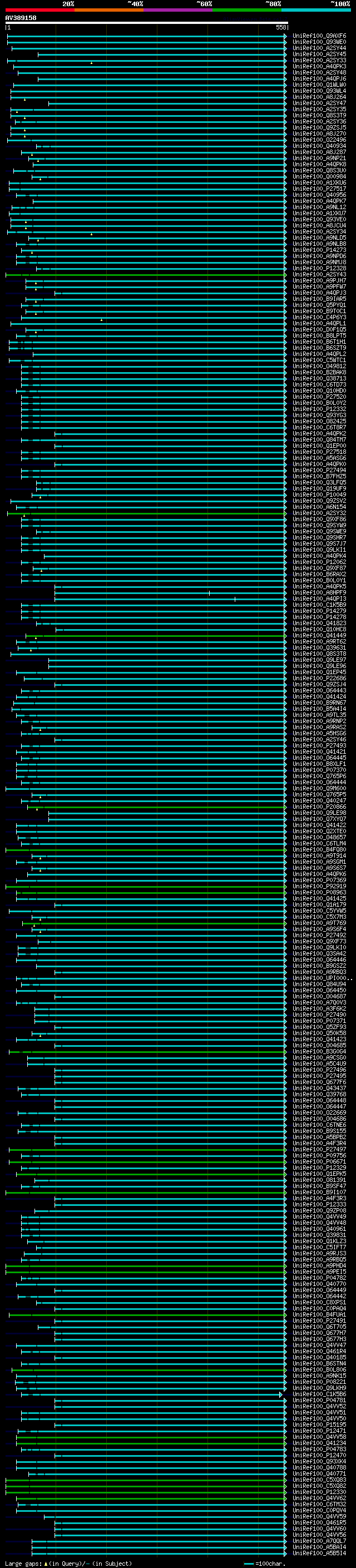
Task: Click the green alignment bar of UniRef100_Q41449
Action: point(155,635)
